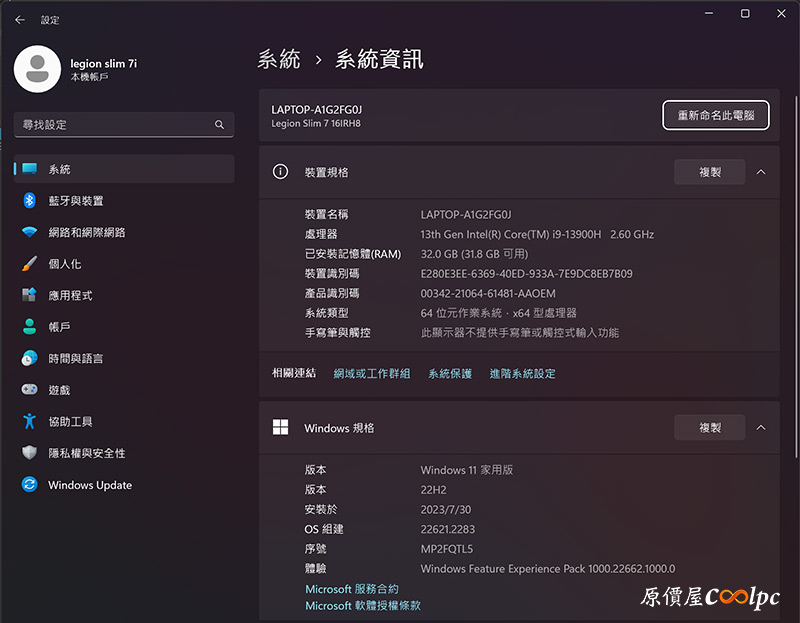This screenshot has height=623, width=800.
Task: Click the Windows Update sync icon
Action: pyautogui.click(x=30, y=484)
